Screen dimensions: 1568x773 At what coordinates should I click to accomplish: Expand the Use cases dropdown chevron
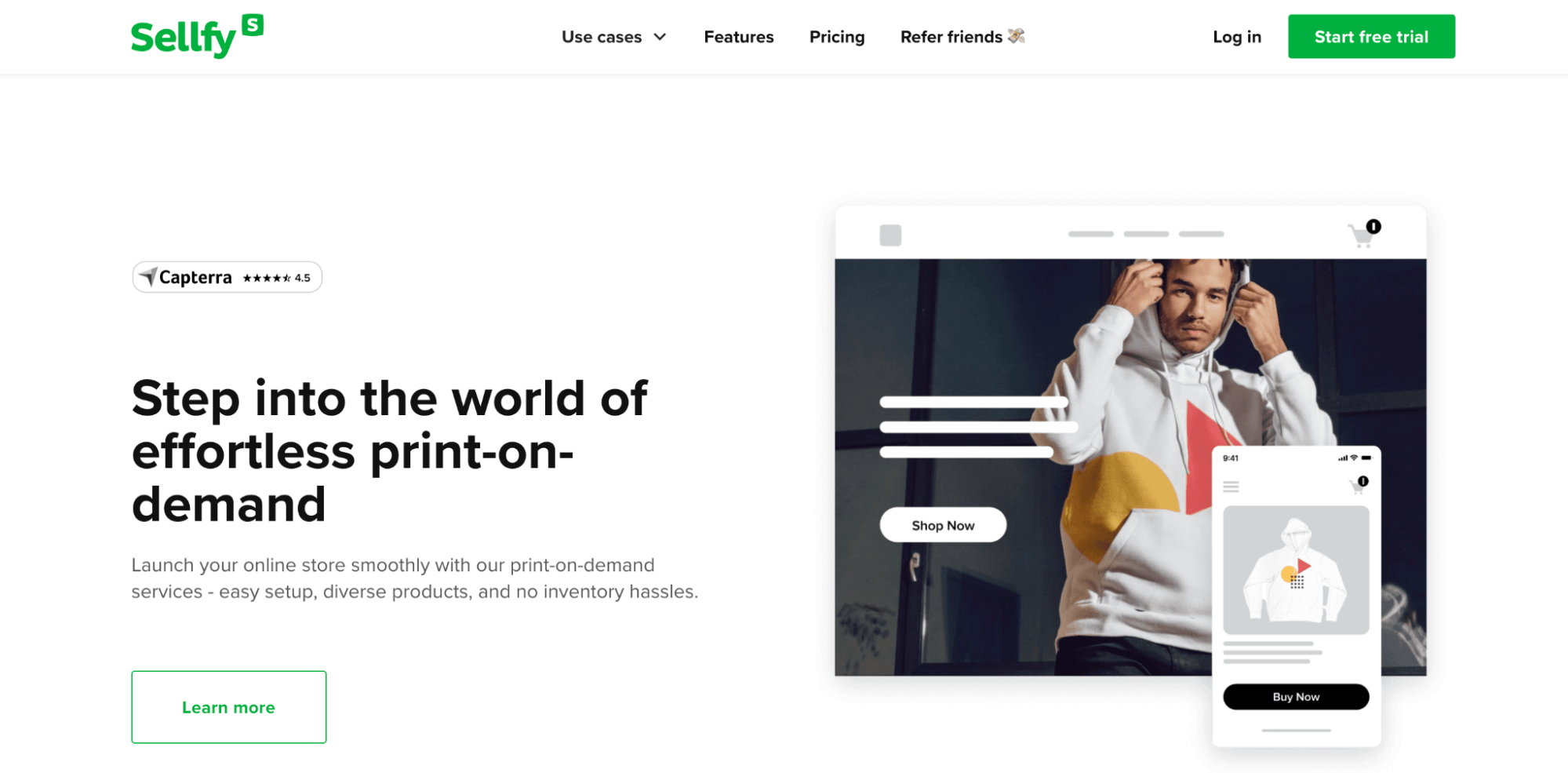pos(660,37)
